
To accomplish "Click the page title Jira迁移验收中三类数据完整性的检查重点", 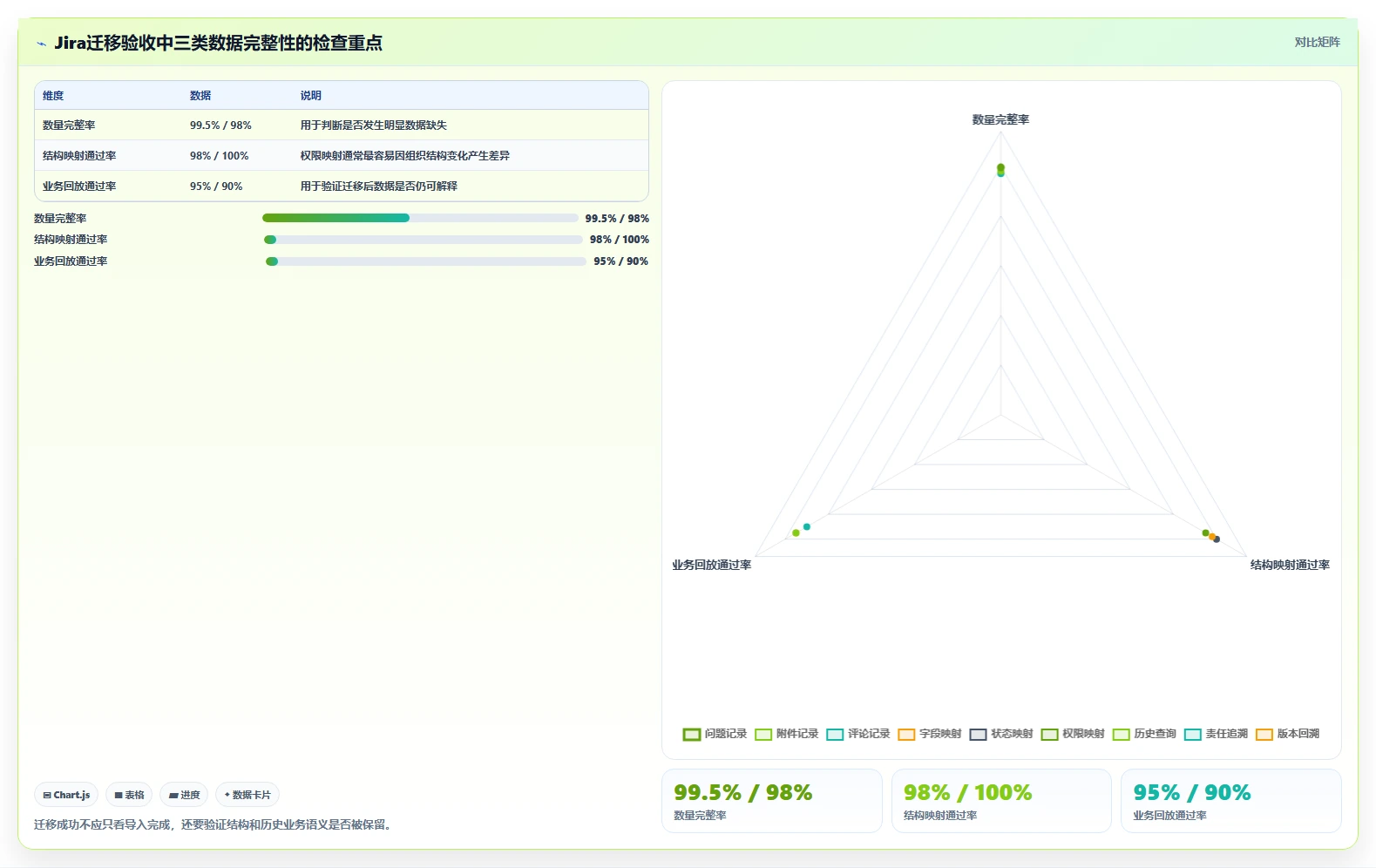I will pyautogui.click(x=218, y=44).
